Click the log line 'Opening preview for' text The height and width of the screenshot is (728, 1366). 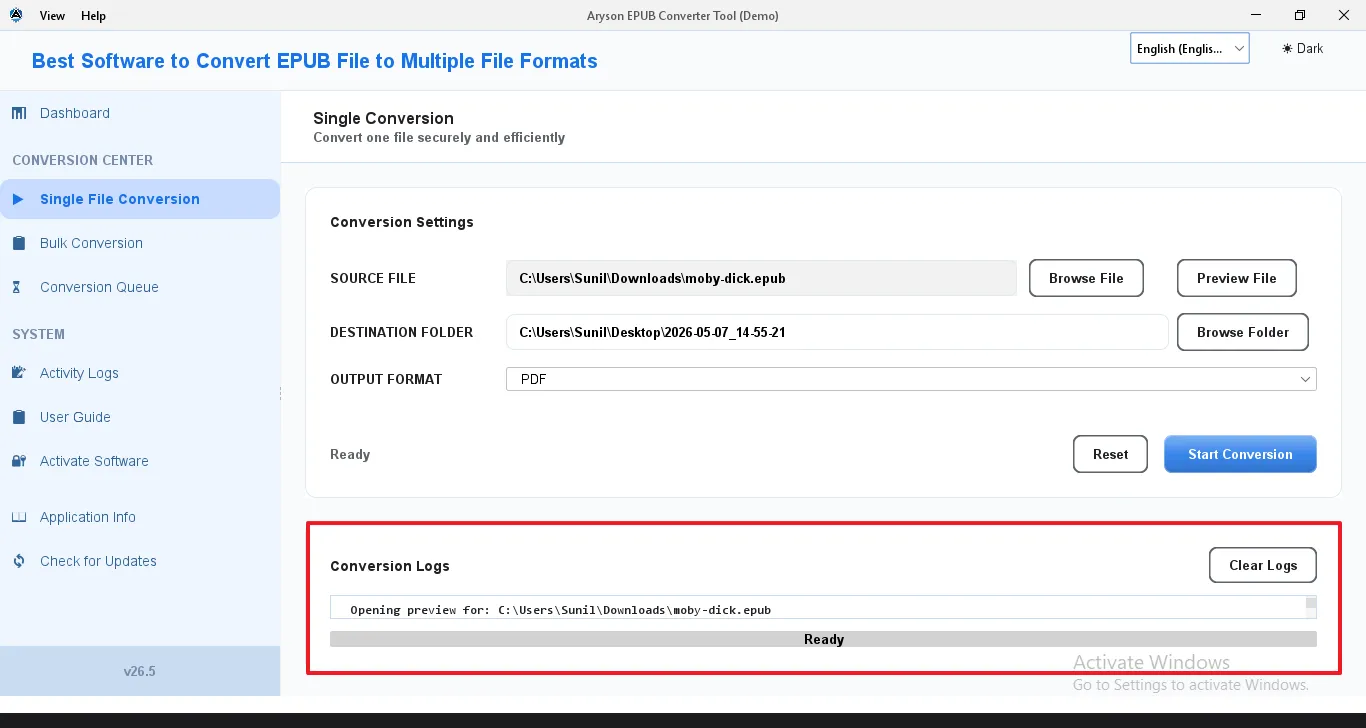coord(560,610)
